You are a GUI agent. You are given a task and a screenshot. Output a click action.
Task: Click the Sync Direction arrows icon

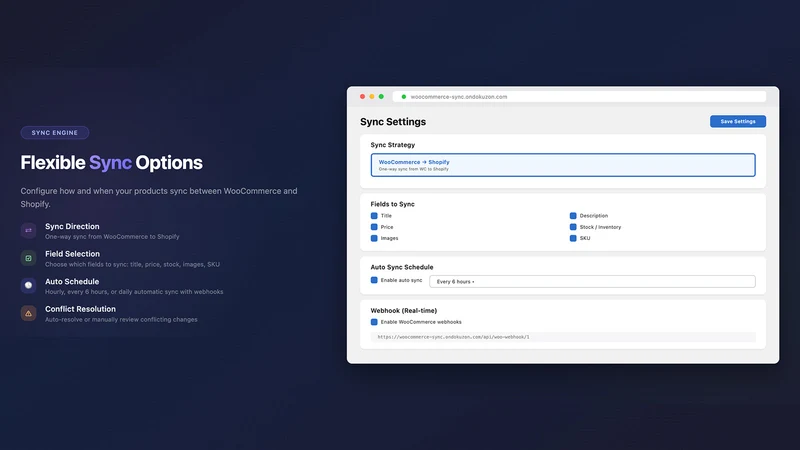tap(29, 231)
